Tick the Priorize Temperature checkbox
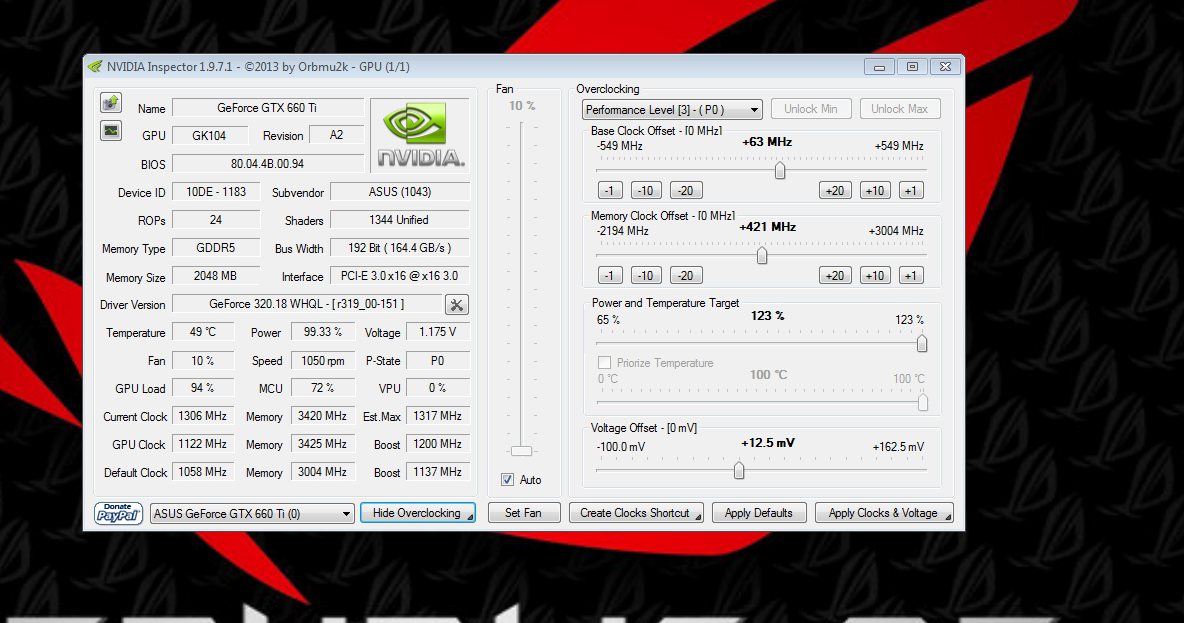 coord(604,362)
